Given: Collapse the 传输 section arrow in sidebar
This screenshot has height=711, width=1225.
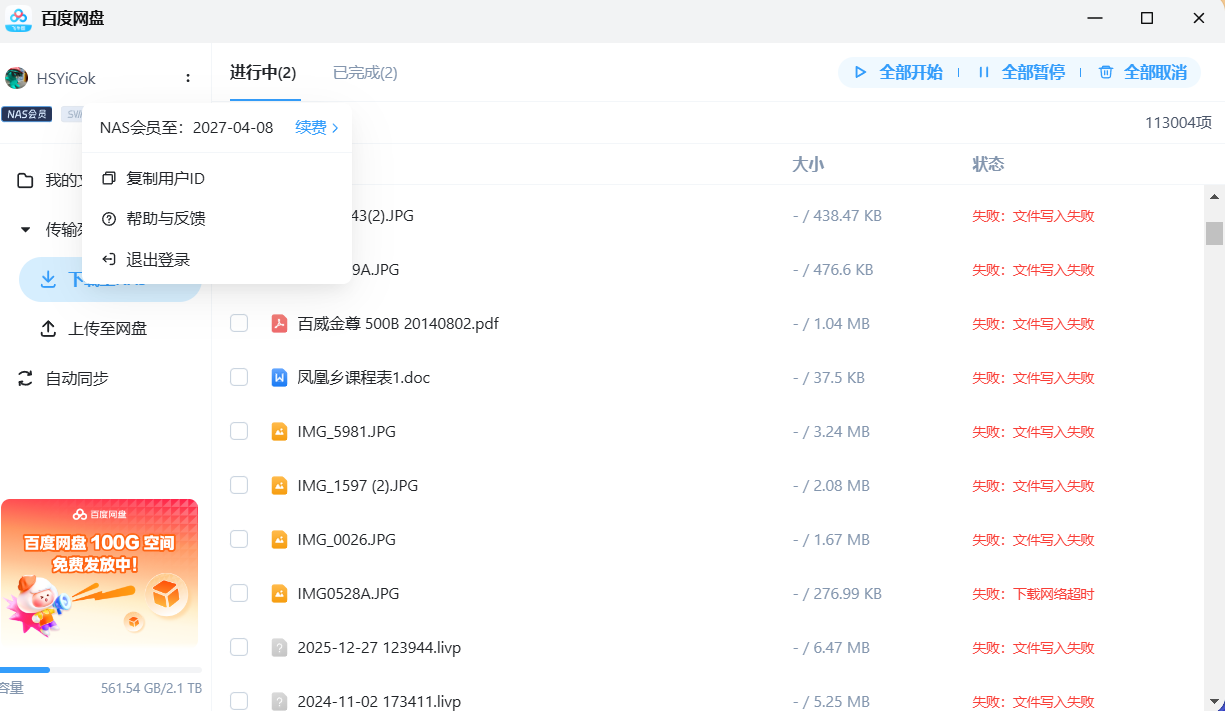Looking at the screenshot, I should [26, 230].
